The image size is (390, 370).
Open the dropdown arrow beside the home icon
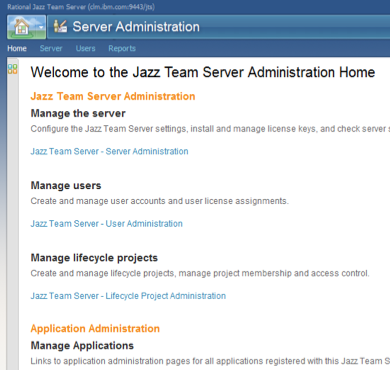(41, 27)
